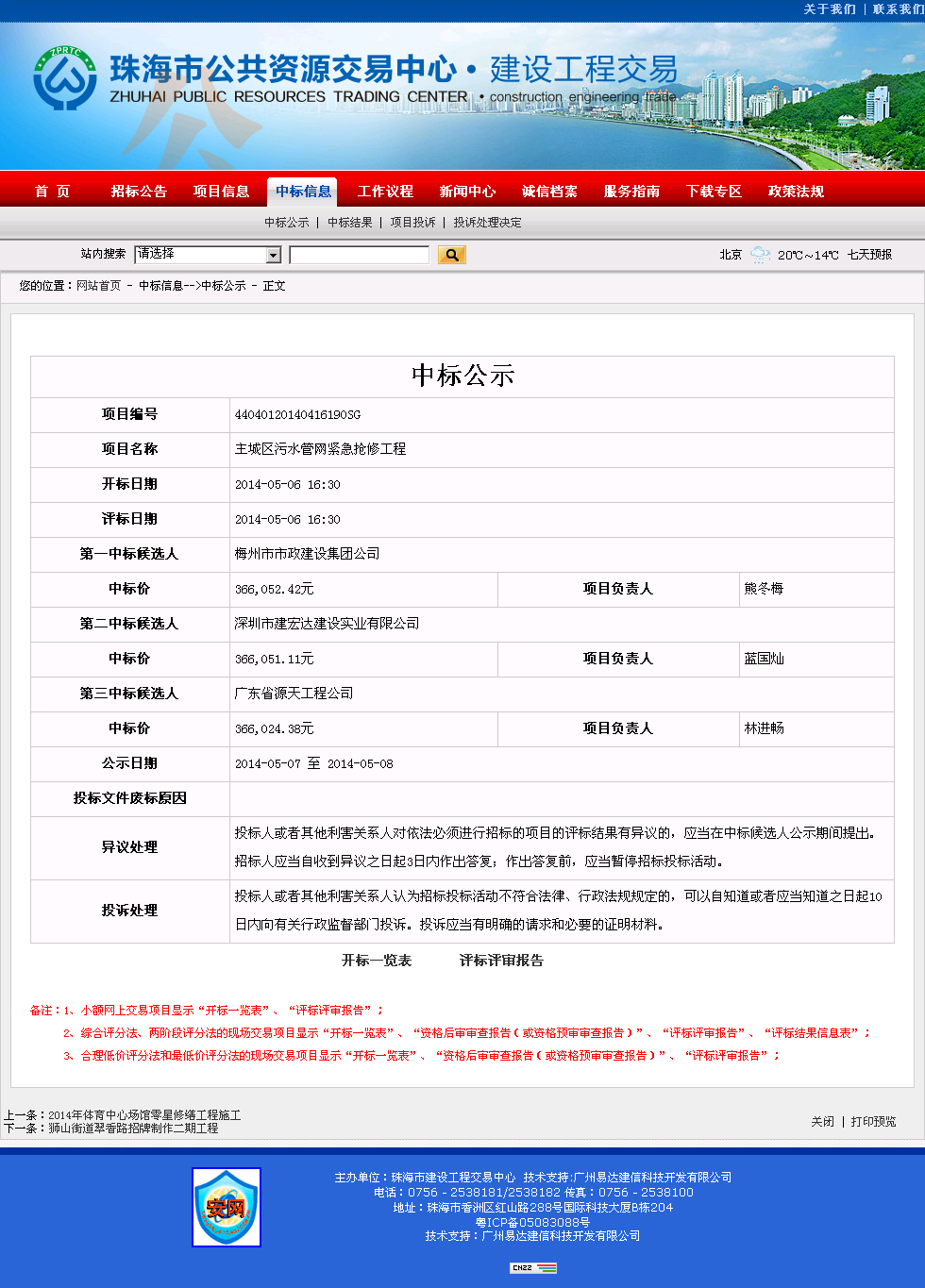Click the 北京 city label
Screen dimensions: 925x1288
(x=731, y=255)
